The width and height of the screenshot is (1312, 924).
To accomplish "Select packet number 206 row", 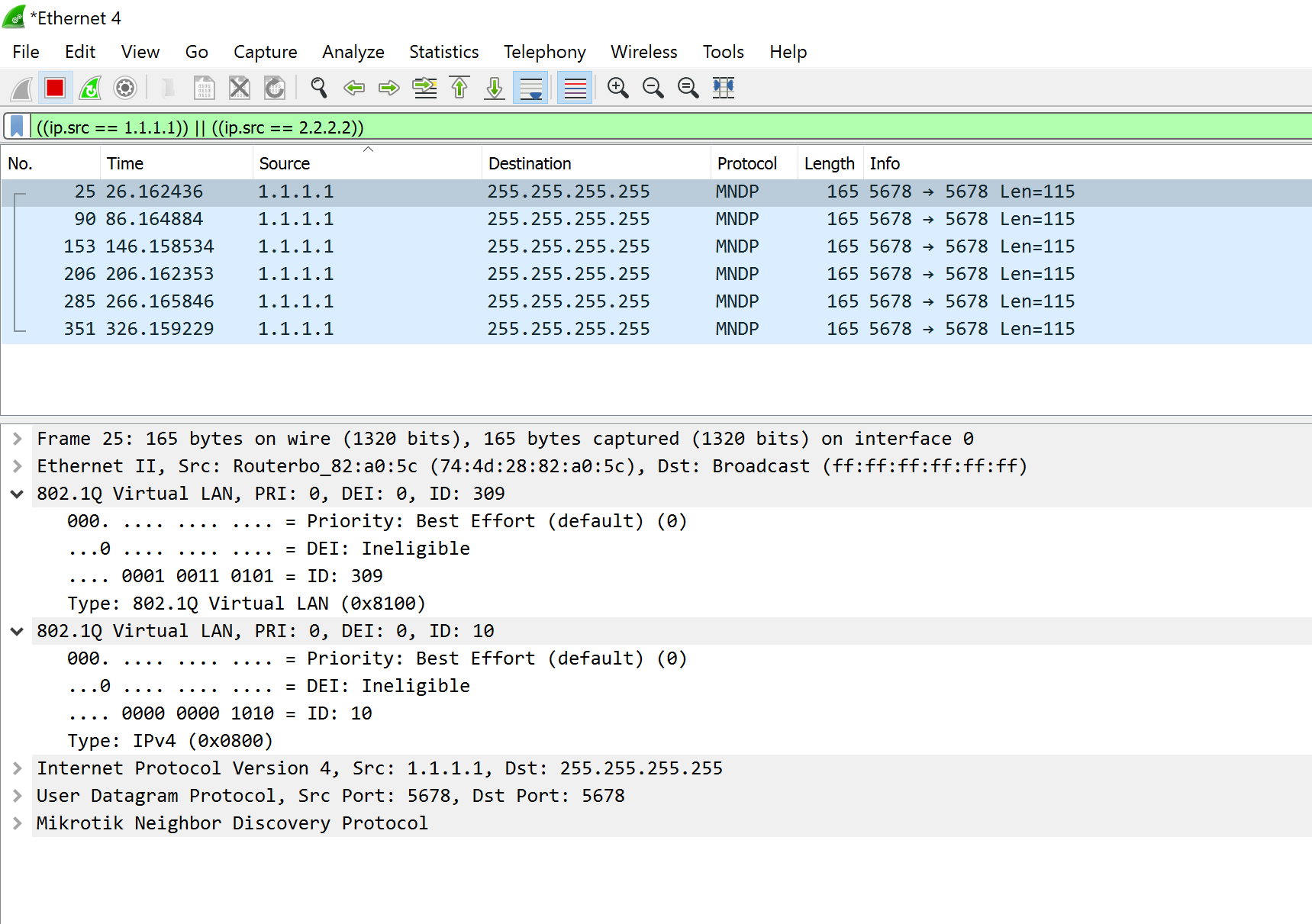I will (x=656, y=274).
